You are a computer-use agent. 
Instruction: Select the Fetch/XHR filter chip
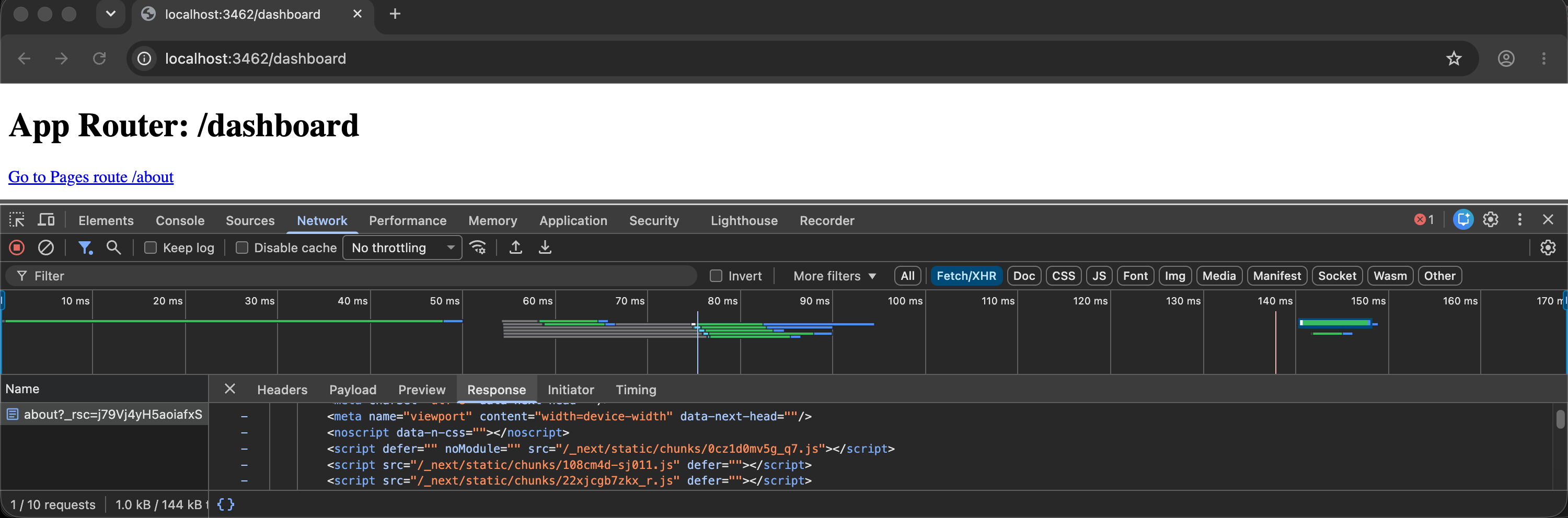coord(966,276)
